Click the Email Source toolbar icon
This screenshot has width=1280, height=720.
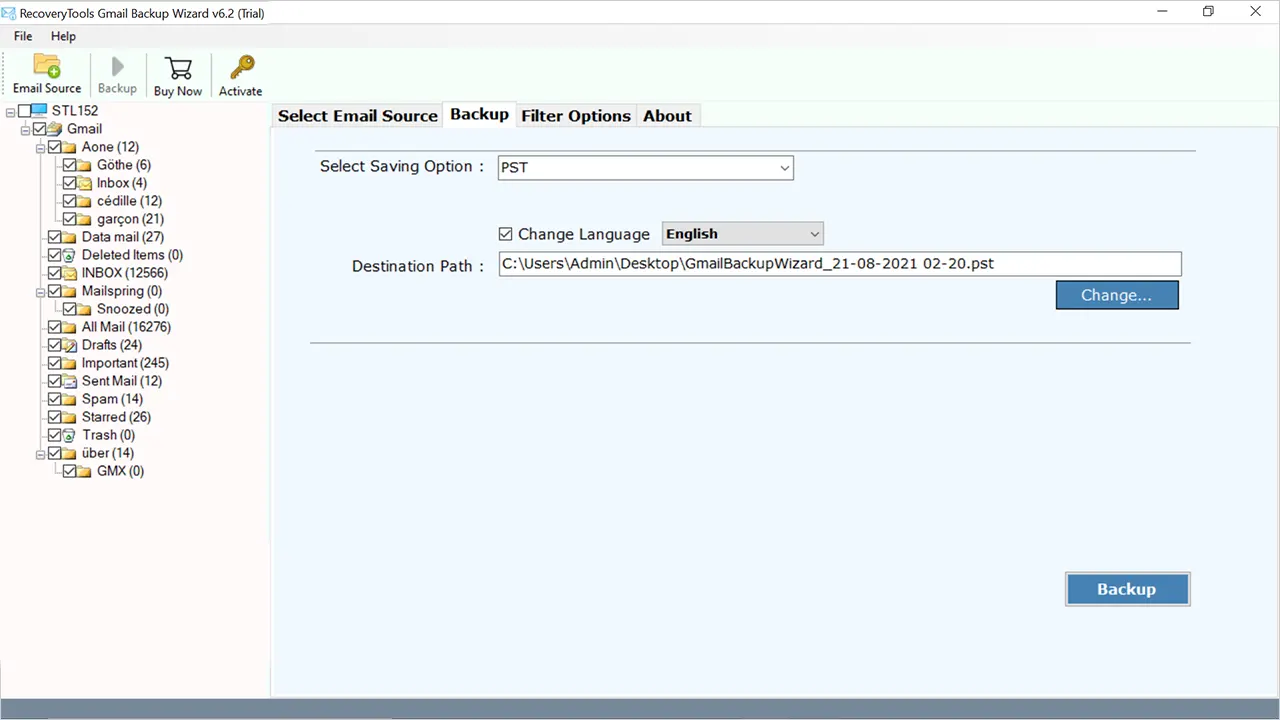click(x=47, y=67)
